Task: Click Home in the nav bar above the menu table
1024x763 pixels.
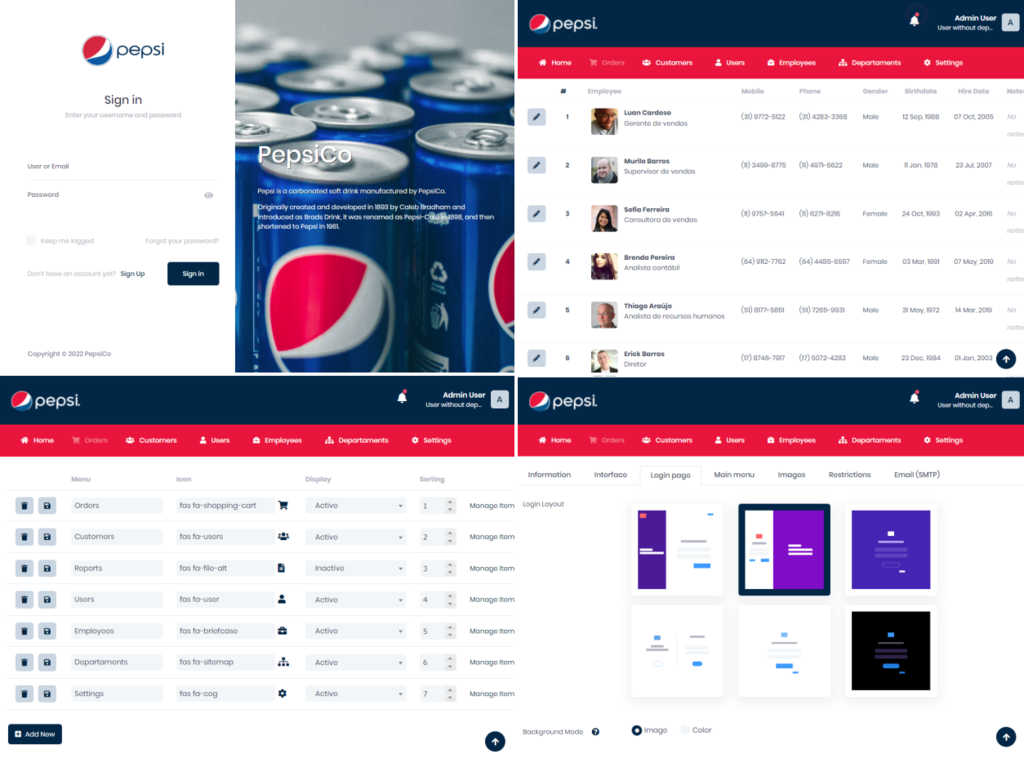Action: click(x=37, y=440)
